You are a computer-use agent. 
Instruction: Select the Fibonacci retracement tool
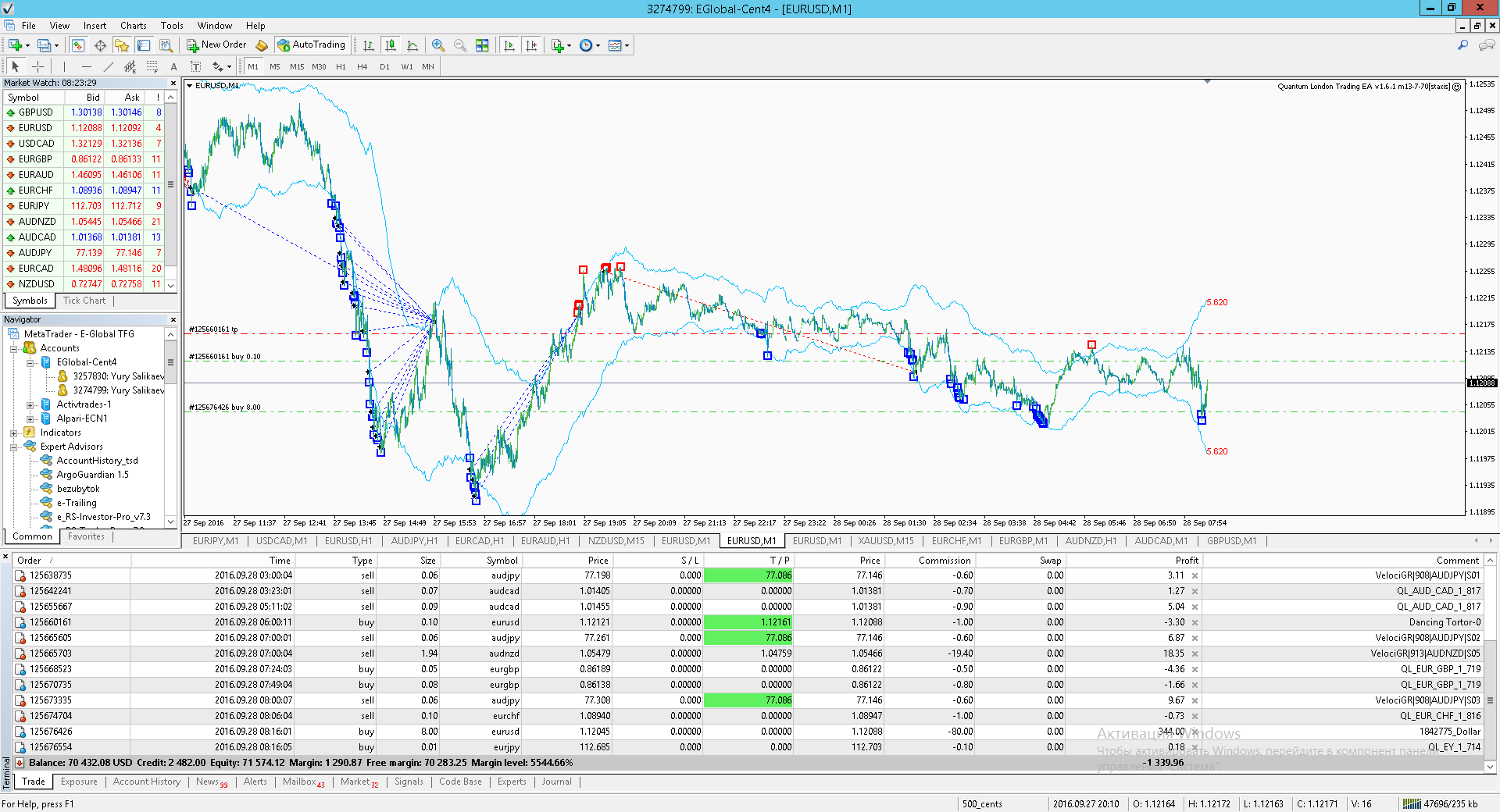[152, 66]
